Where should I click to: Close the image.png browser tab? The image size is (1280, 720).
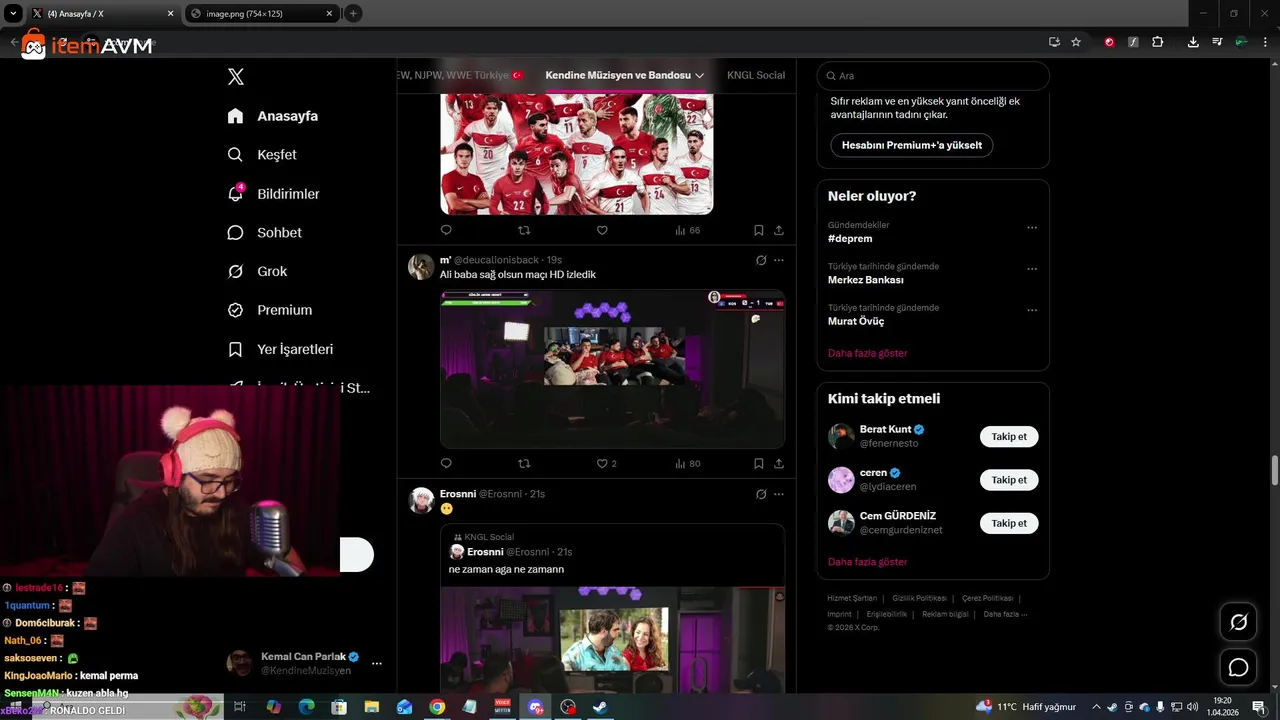(x=329, y=14)
